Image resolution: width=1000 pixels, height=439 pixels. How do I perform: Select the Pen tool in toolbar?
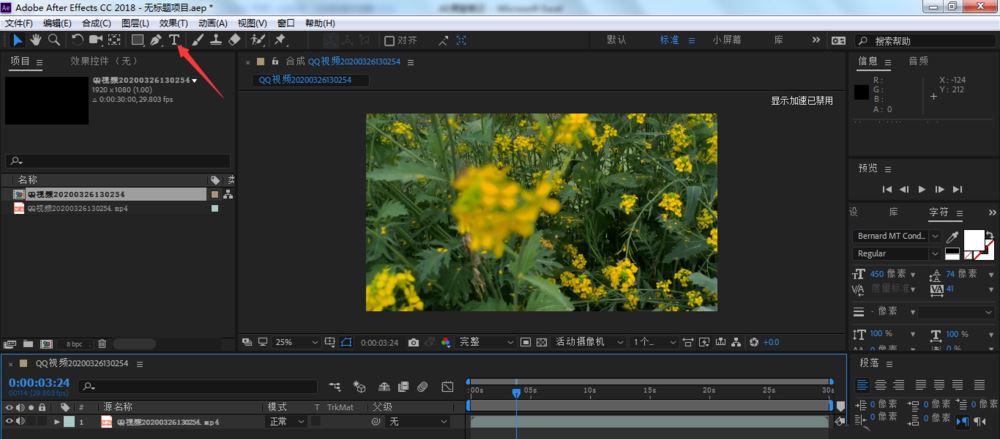[156, 40]
